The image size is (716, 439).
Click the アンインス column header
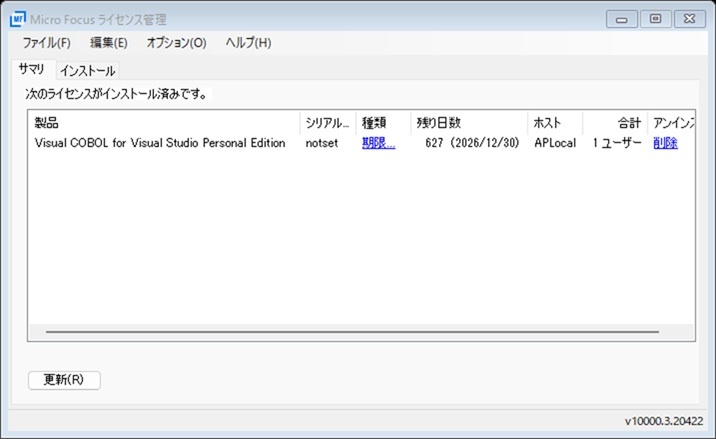coord(671,122)
